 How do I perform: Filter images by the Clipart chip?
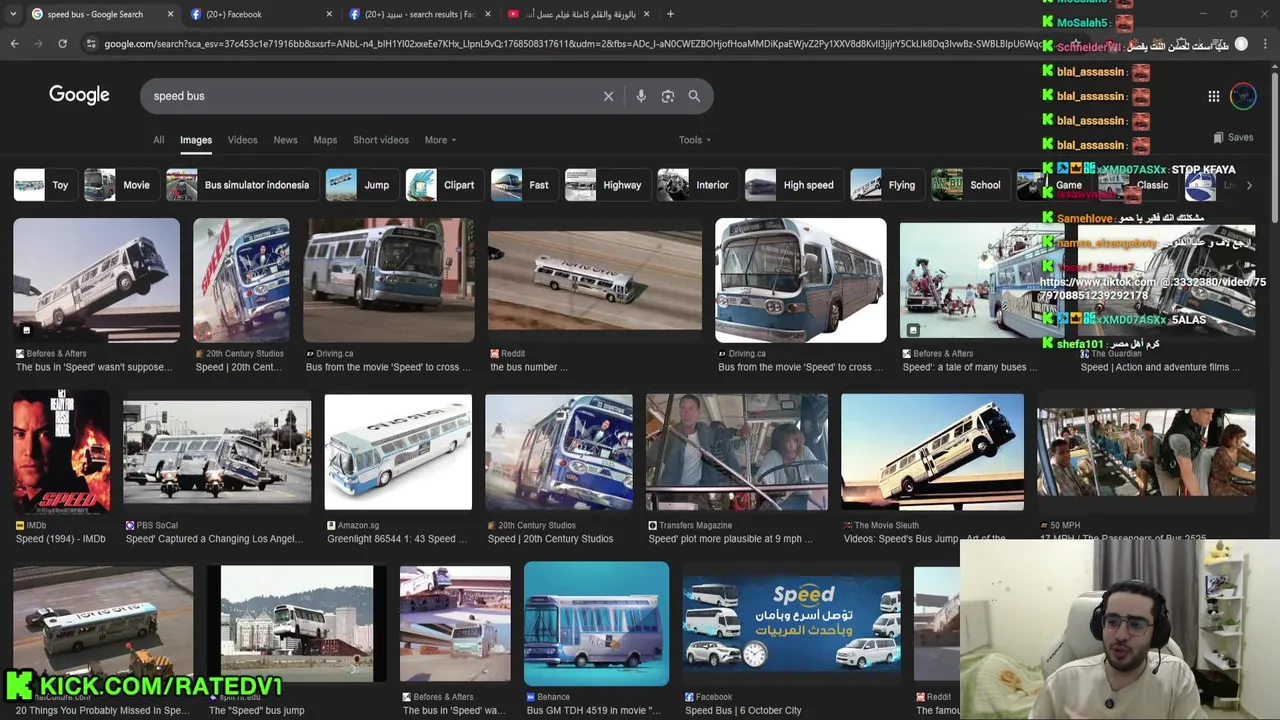[x=443, y=185]
